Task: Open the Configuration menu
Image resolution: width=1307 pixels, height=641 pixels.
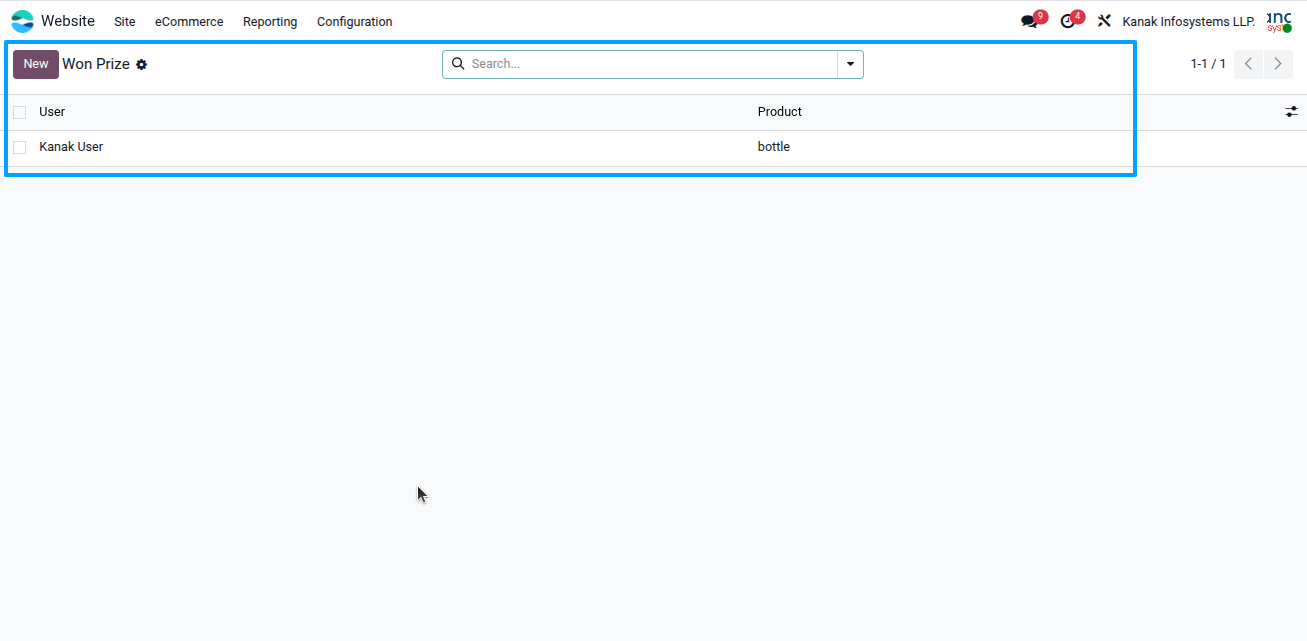Action: 355,21
